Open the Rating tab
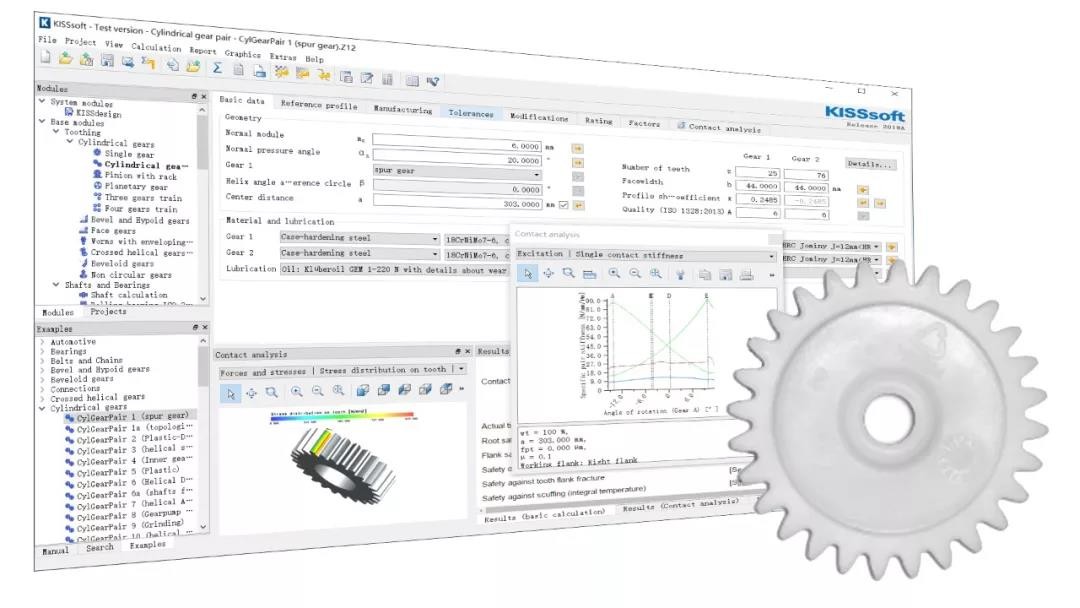This screenshot has height=608, width=1080. [598, 120]
